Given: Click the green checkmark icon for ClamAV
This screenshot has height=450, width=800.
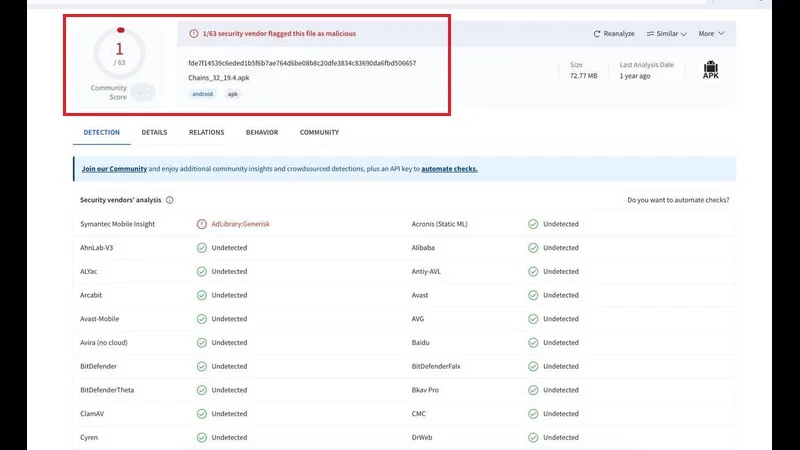Looking at the screenshot, I should pyautogui.click(x=202, y=414).
